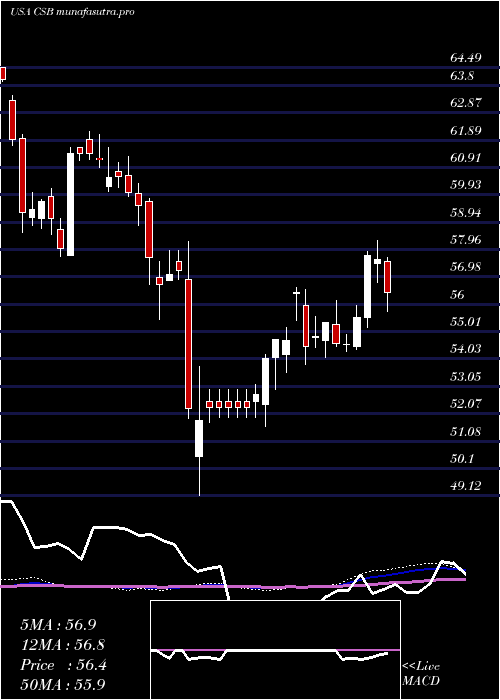Select the 53.05 price axis label
The image size is (500, 700).
point(466,377)
